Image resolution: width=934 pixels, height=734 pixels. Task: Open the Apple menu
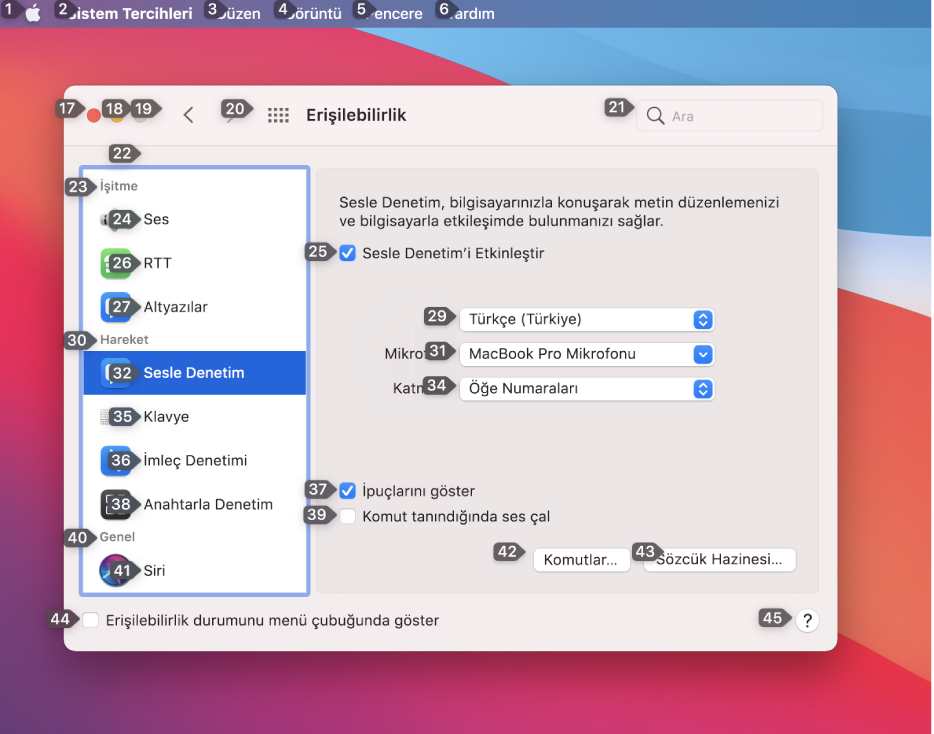[33, 13]
